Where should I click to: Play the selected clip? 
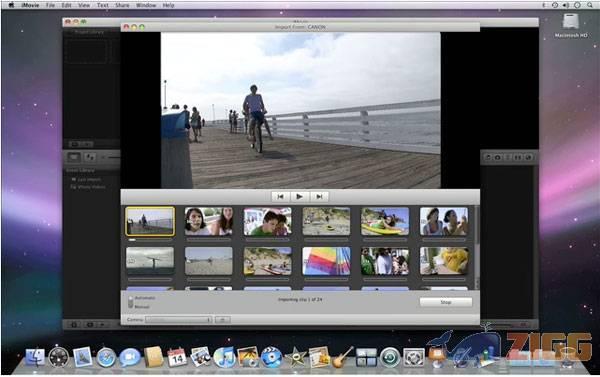300,196
